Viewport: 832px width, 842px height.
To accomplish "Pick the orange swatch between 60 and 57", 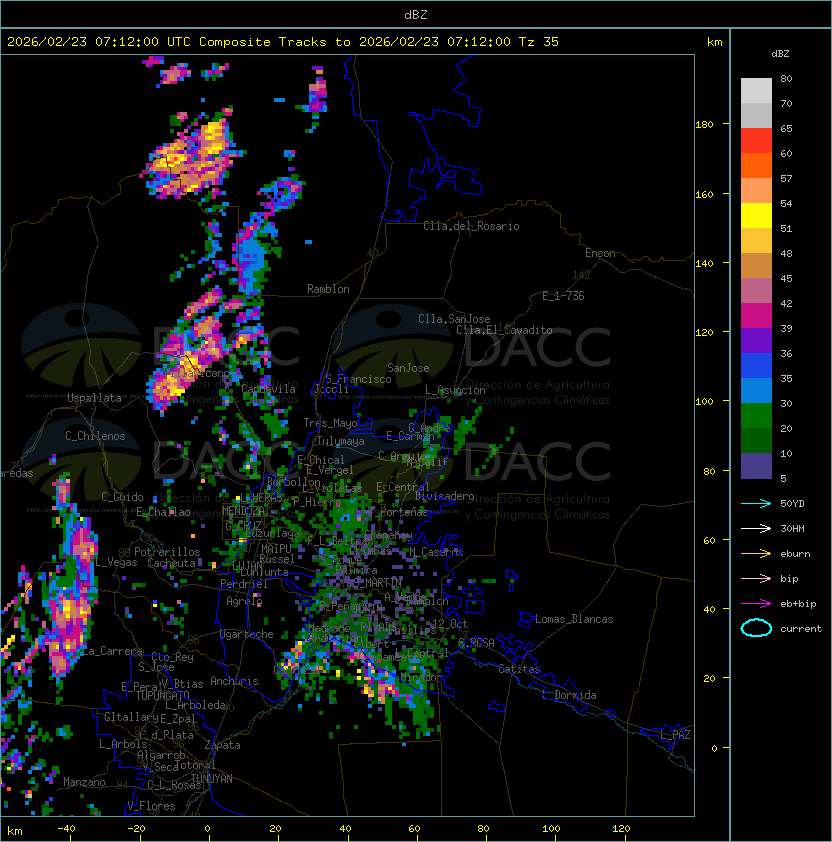I will tap(756, 165).
